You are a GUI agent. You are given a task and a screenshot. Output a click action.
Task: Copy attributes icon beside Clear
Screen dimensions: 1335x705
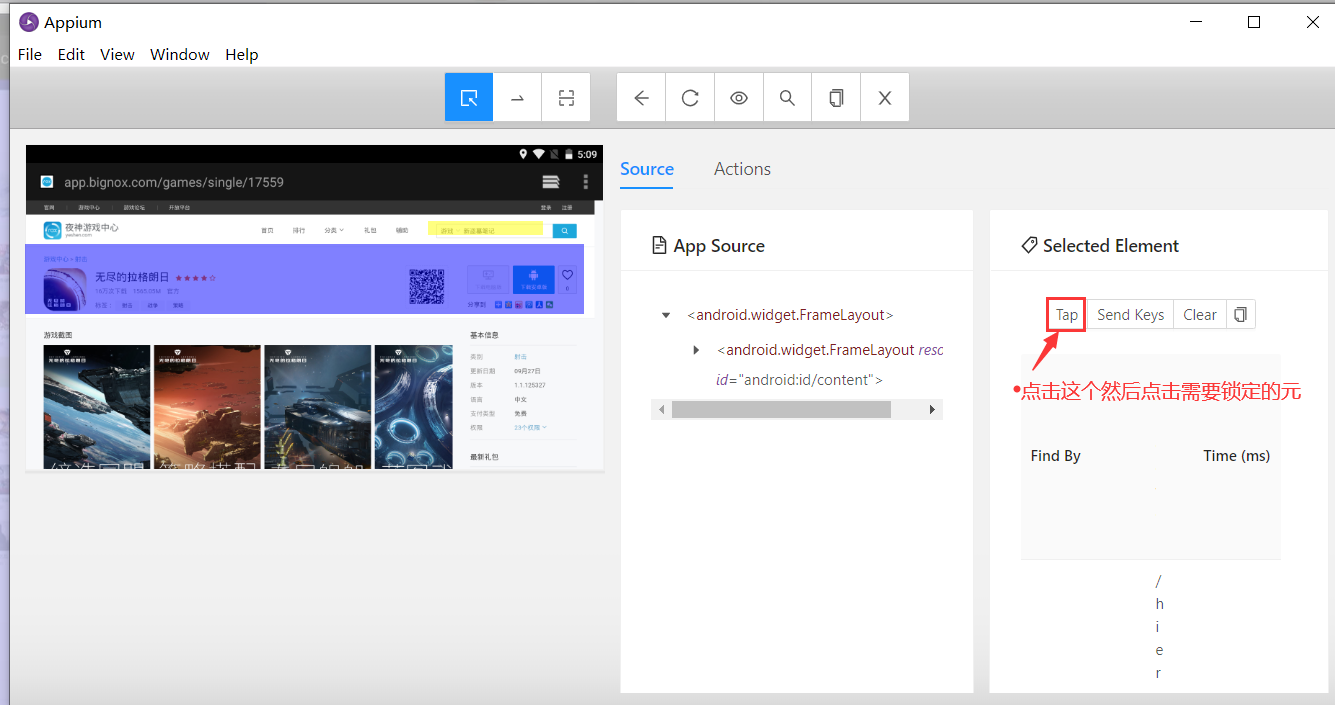tap(1240, 314)
